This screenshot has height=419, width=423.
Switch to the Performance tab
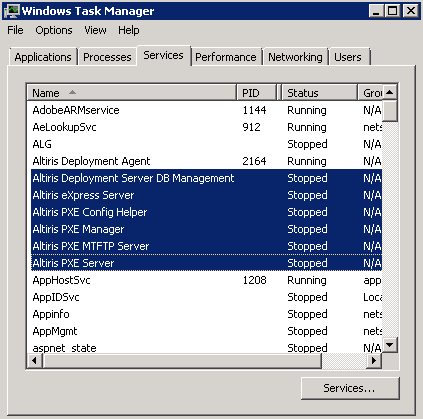click(226, 57)
